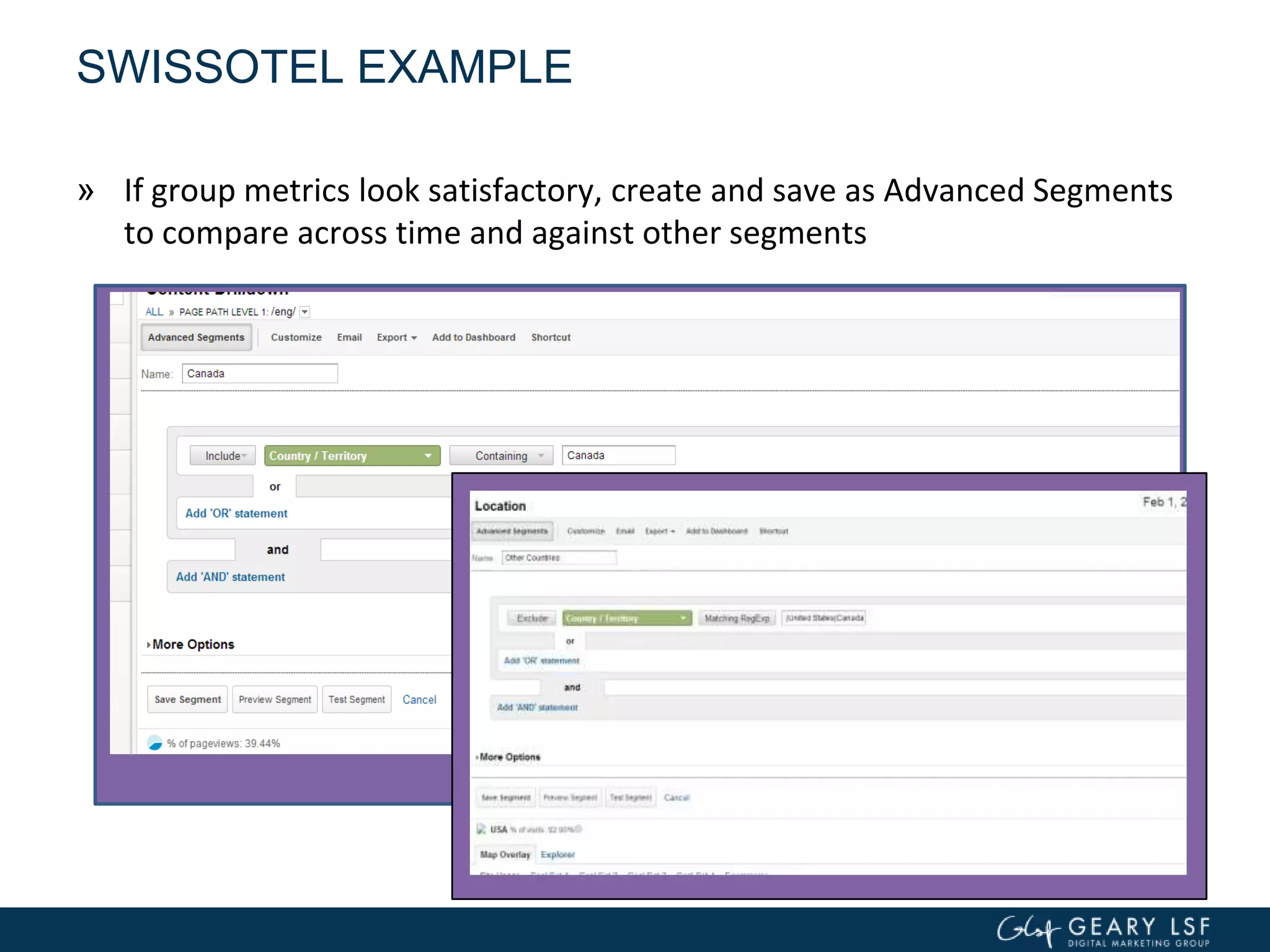
Task: Open the Include condition dropdown
Action: point(223,456)
